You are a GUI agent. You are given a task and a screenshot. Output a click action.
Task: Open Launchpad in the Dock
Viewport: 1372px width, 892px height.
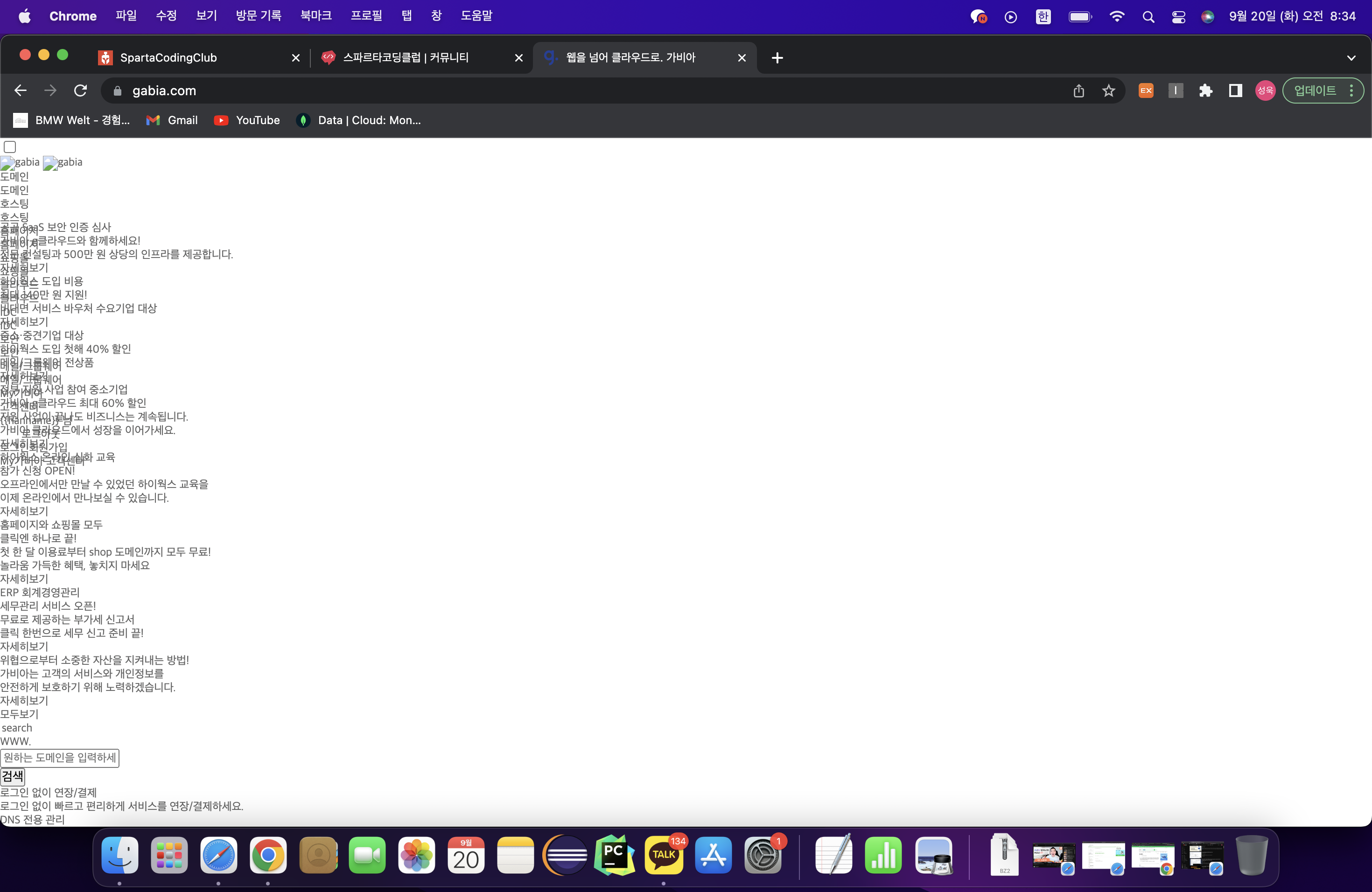click(169, 855)
